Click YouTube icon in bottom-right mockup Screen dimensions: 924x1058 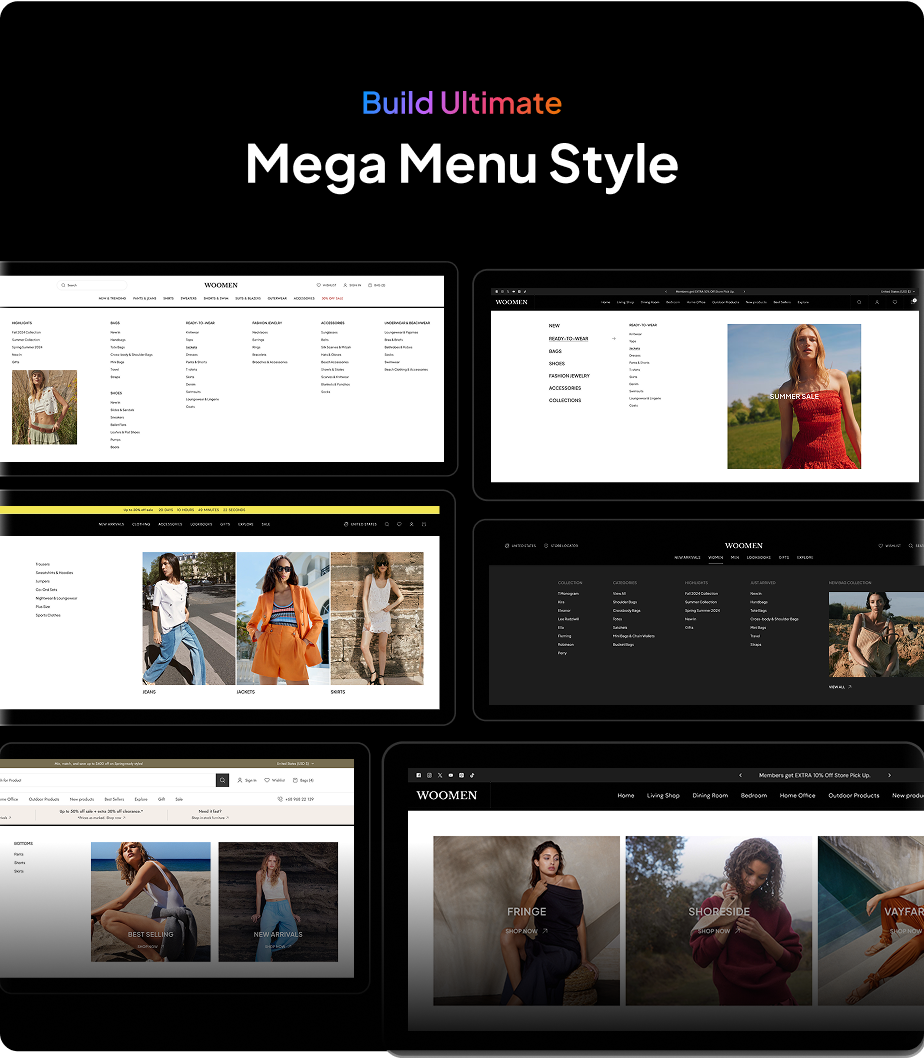(451, 775)
